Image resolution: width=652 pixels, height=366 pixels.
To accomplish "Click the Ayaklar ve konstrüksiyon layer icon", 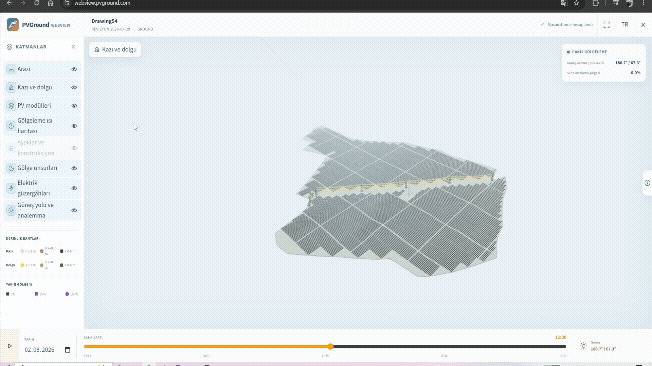I will click(11, 148).
